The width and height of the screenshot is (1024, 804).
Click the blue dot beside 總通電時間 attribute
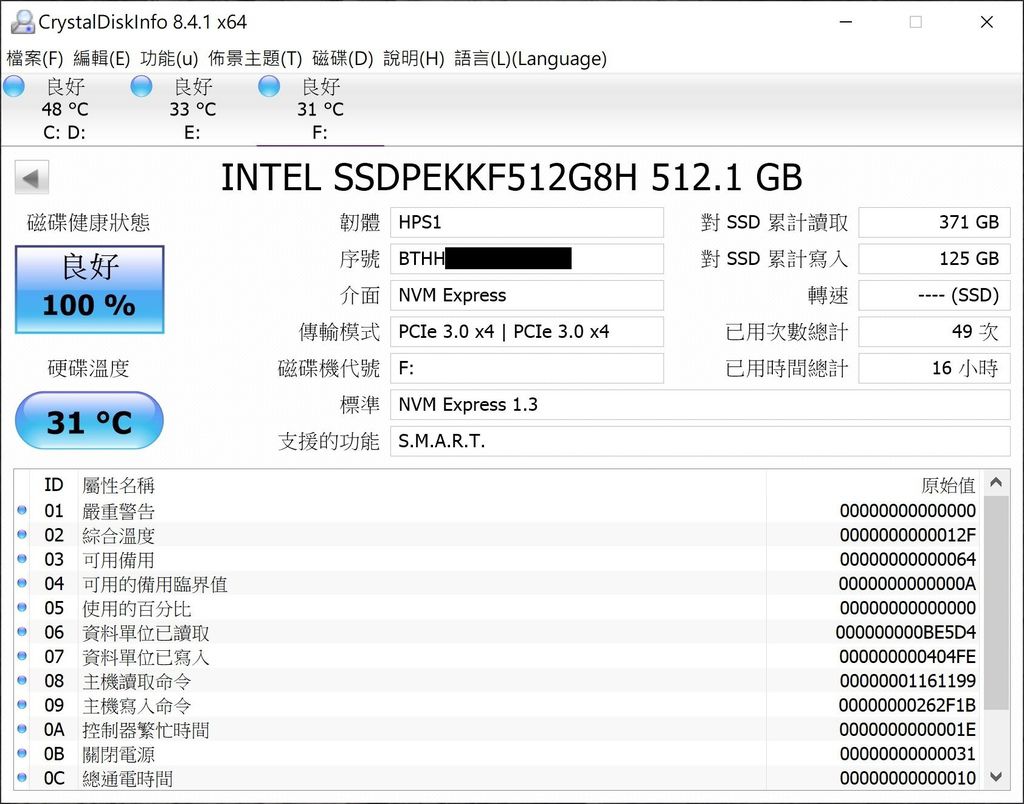(22, 778)
